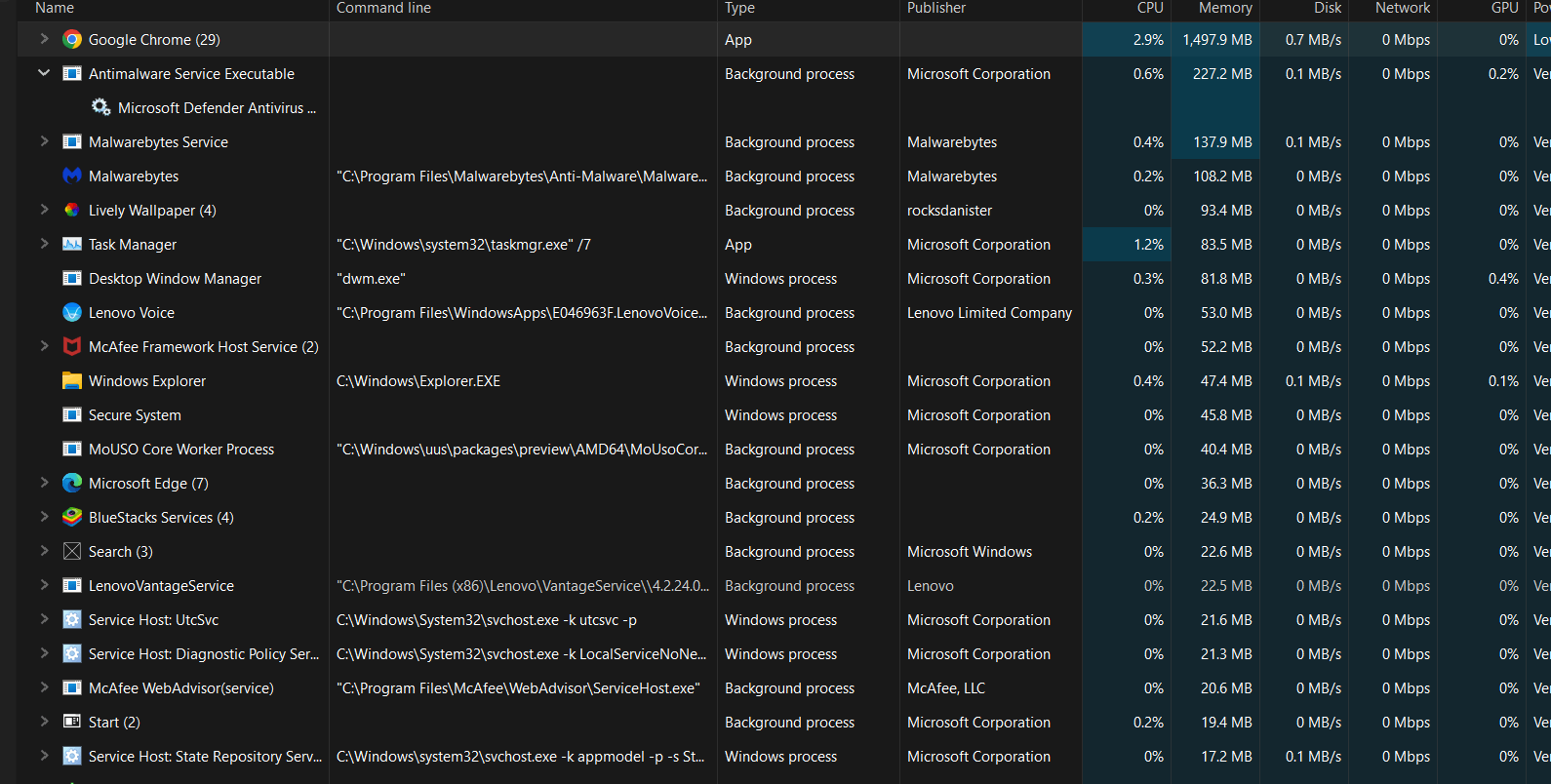Sort by the Name column header
This screenshot has height=784, width=1551.
pyautogui.click(x=55, y=8)
